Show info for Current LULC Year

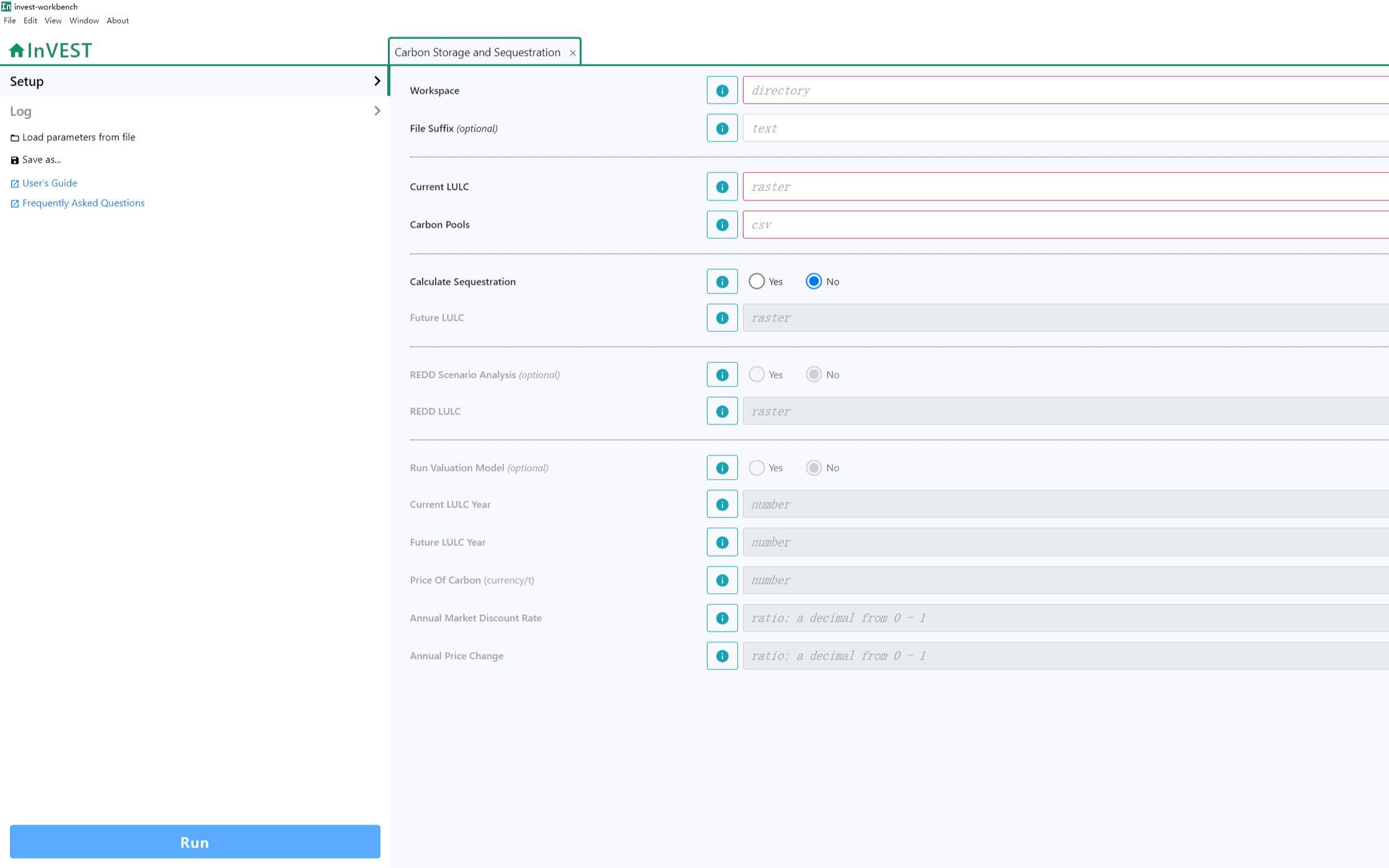(x=722, y=504)
